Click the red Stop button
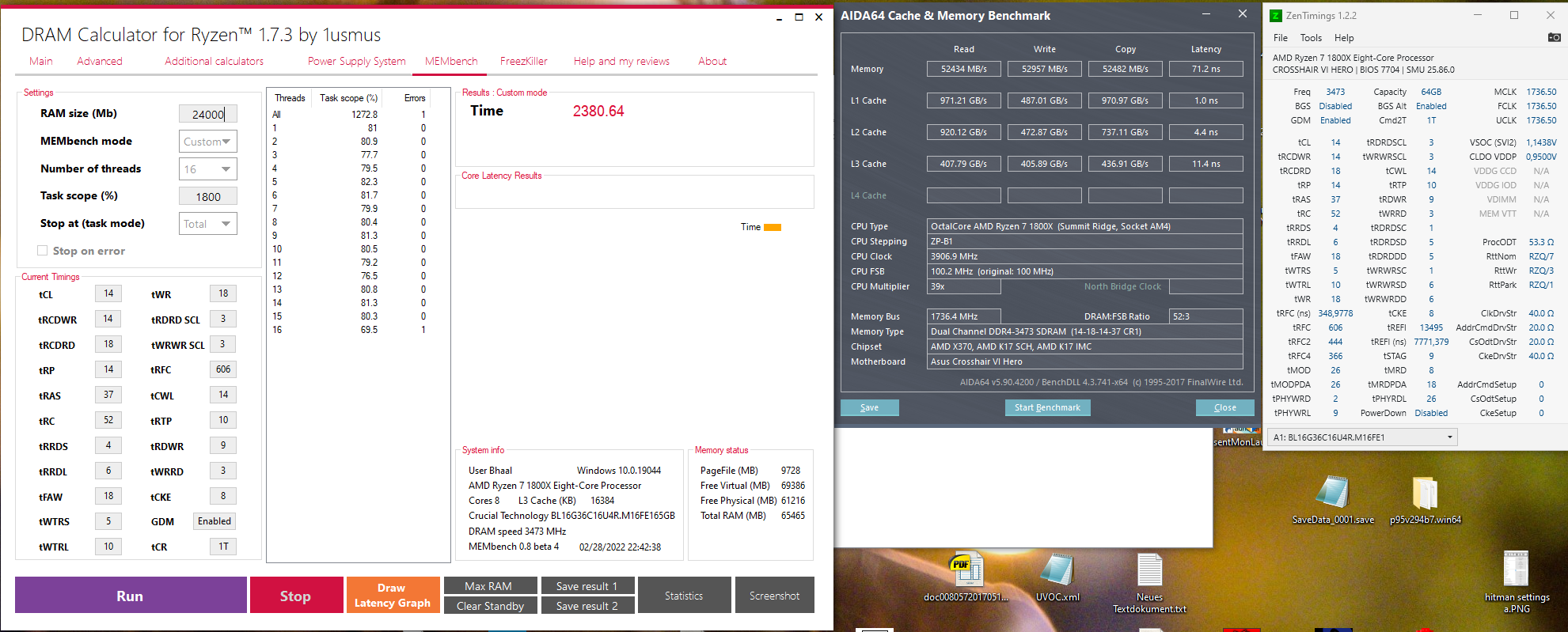Viewport: 1568px width, 632px height. click(x=296, y=596)
